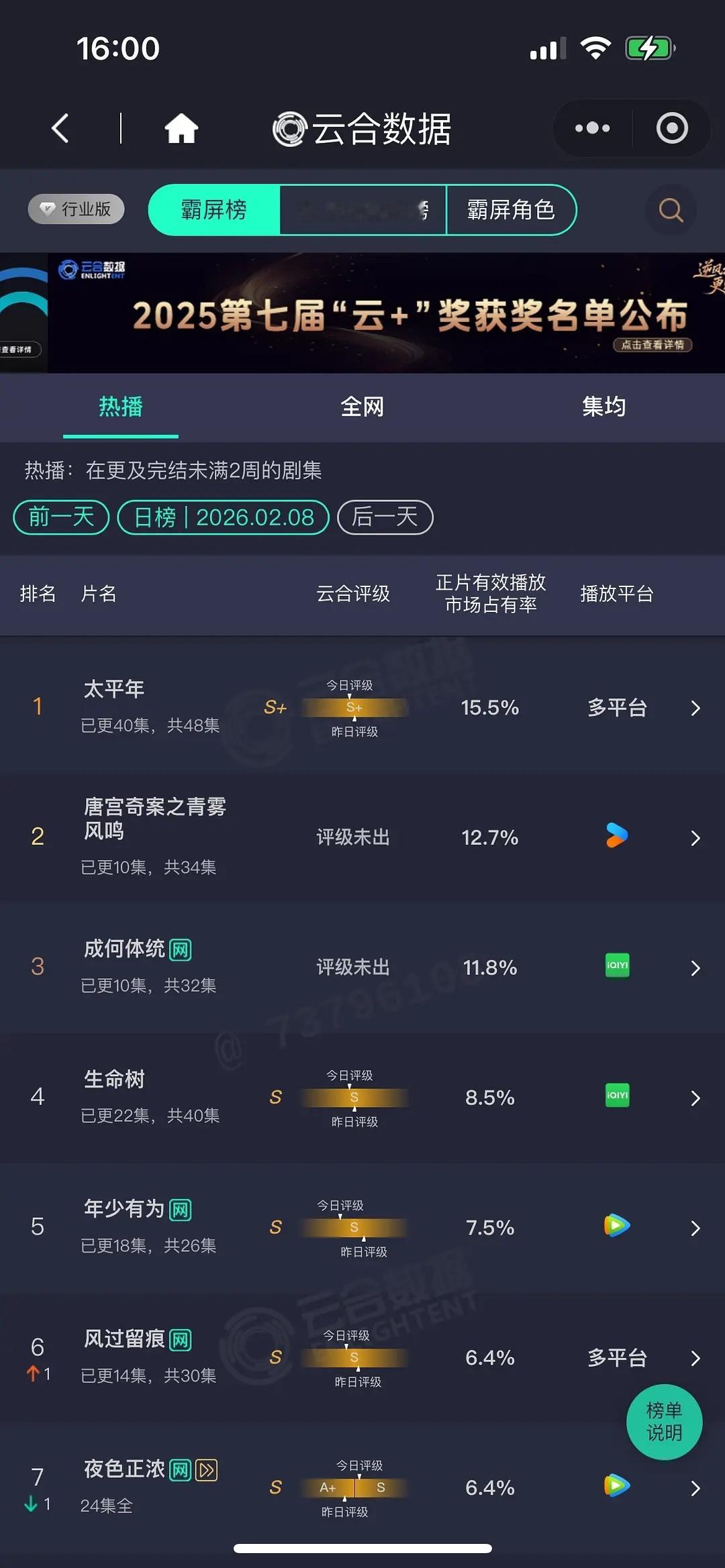Open the 榜单说明 floating button
The height and width of the screenshot is (1568, 725).
[x=664, y=1422]
